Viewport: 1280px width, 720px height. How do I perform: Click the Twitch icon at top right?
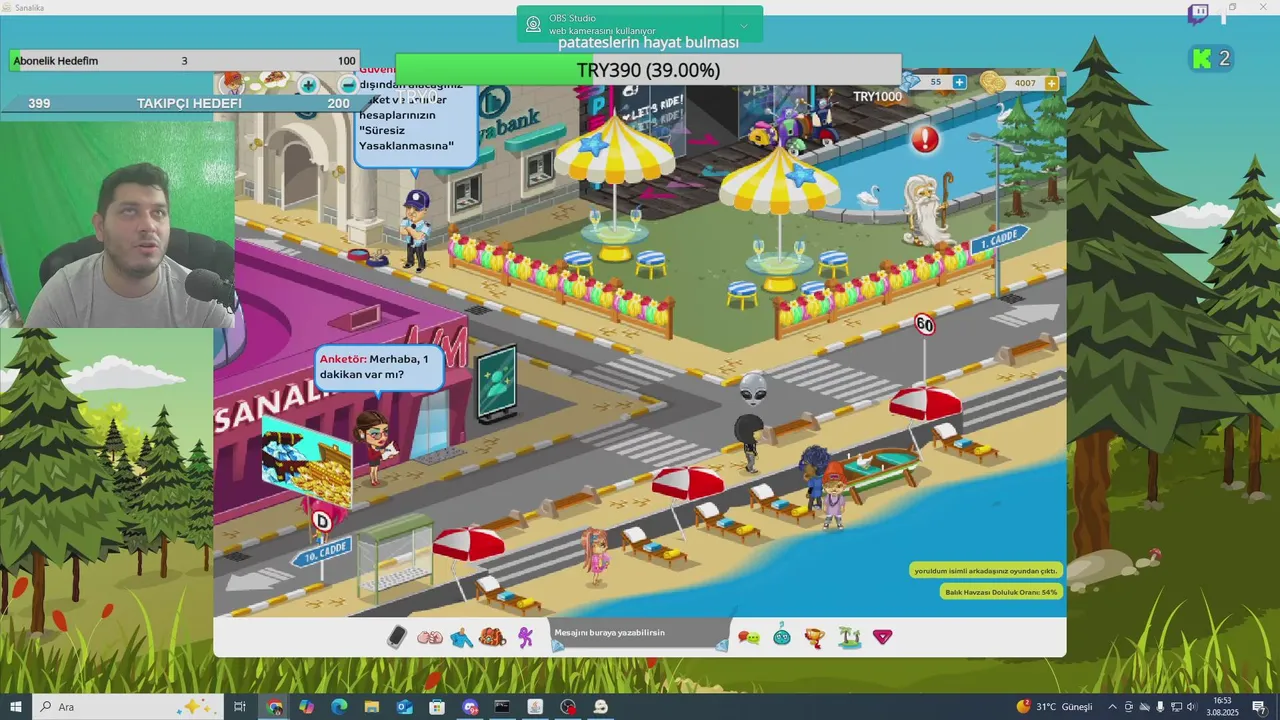tap(1198, 15)
